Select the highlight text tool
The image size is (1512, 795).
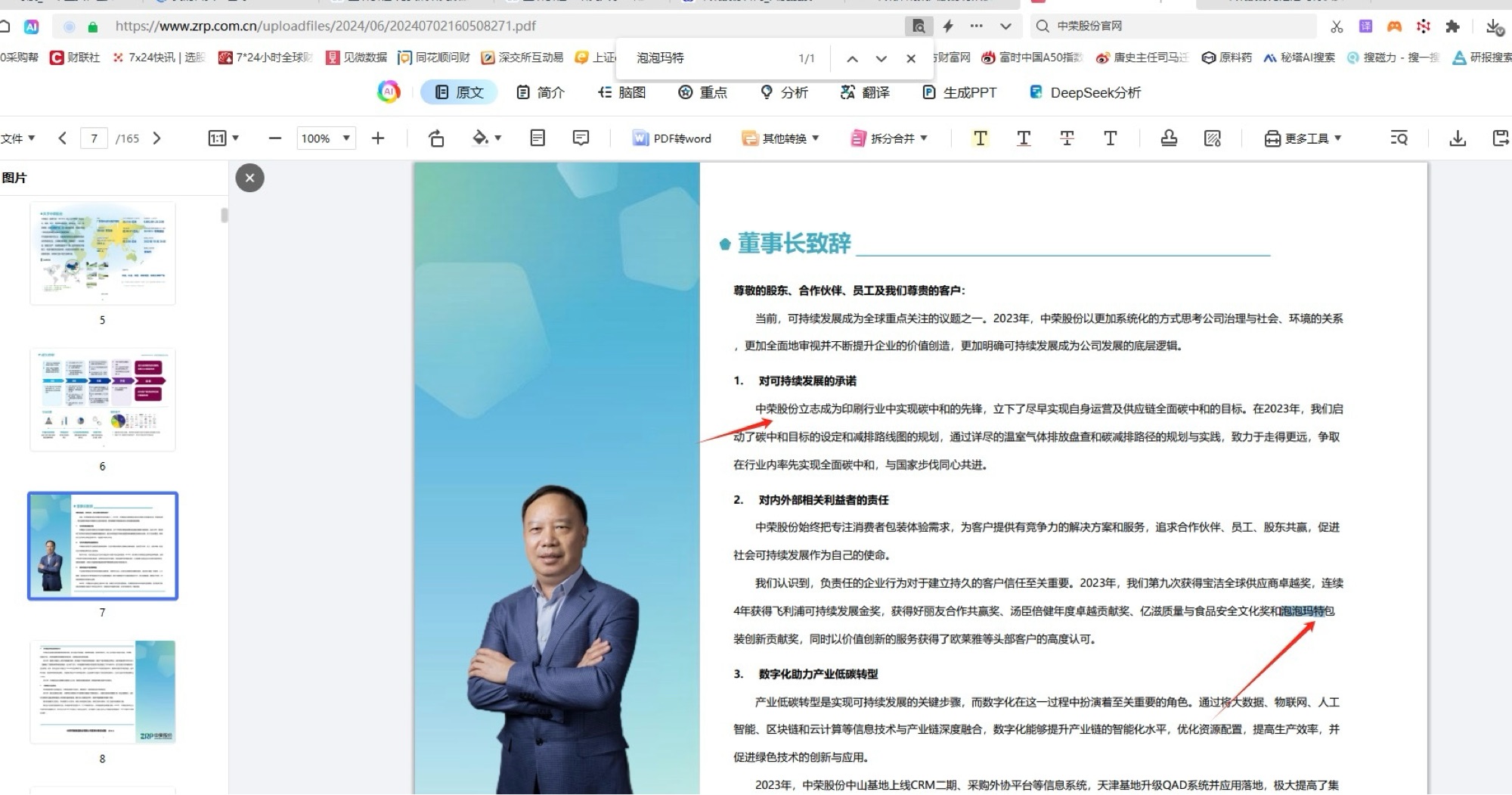(980, 138)
